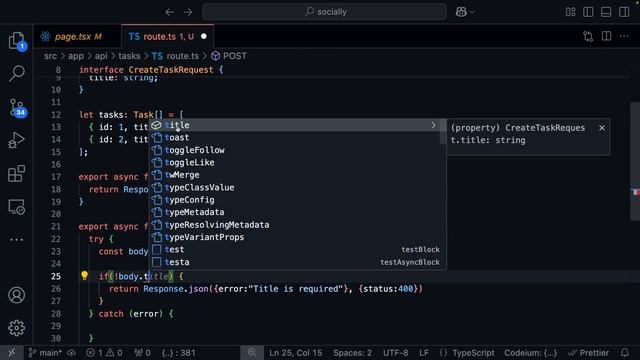The height and width of the screenshot is (360, 640).
Task: Toggle the bottom panel
Action: [x=606, y=12]
